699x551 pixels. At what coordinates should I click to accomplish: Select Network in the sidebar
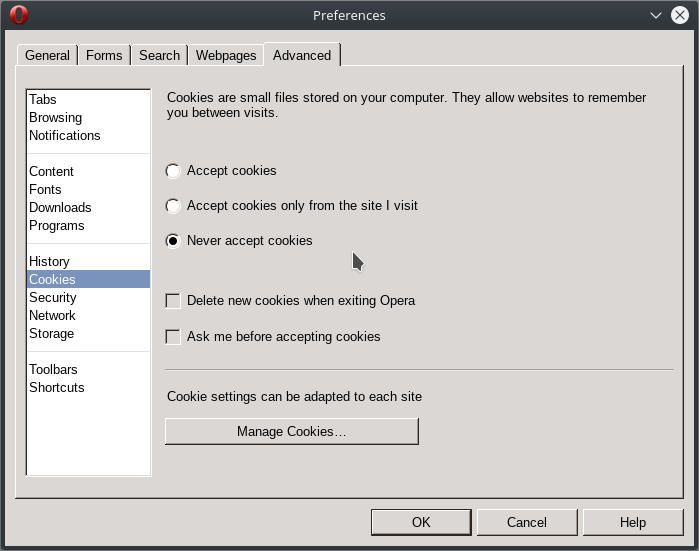(88, 316)
